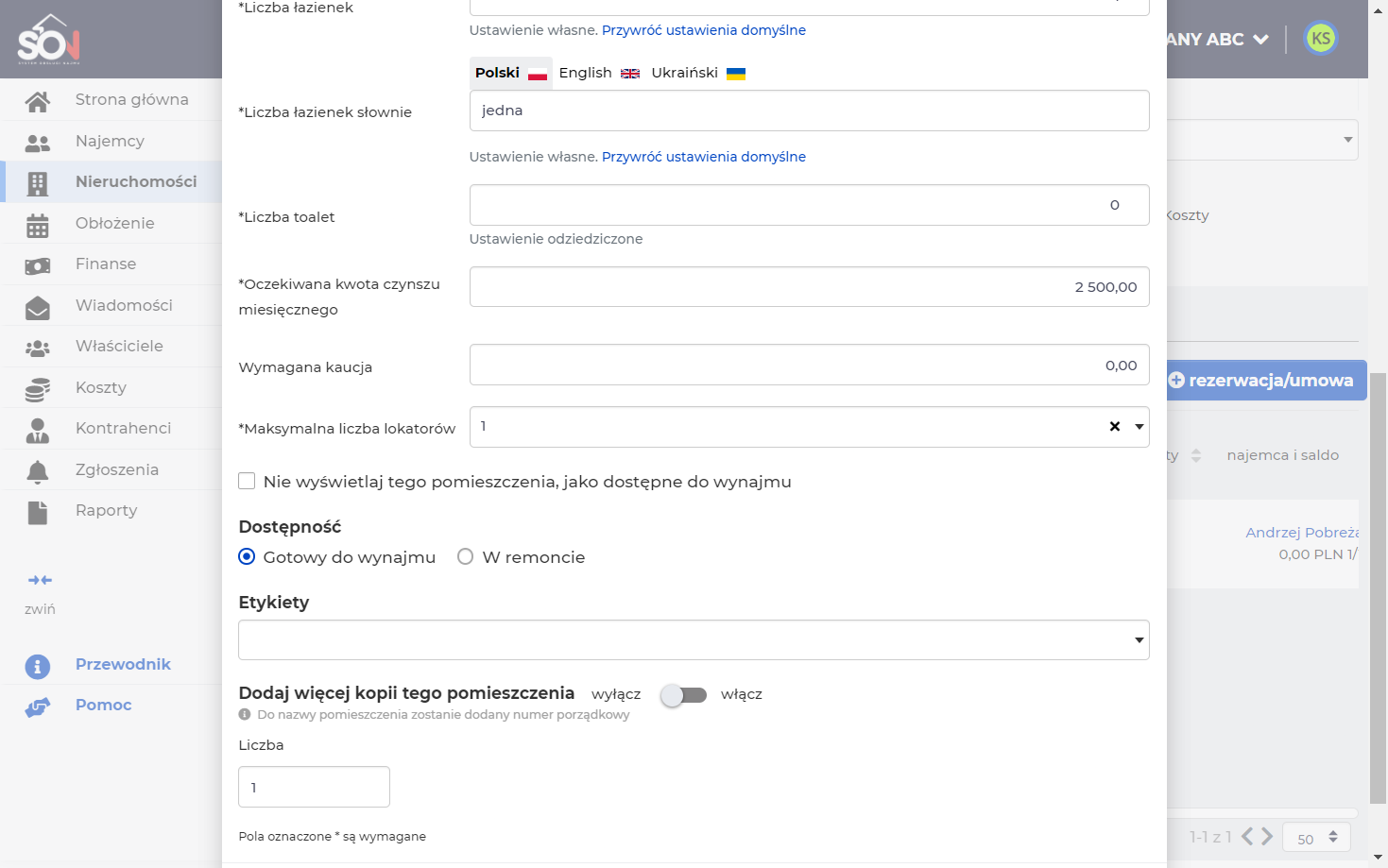Check Nie wyświetlaj tego pomieszczenia checkbox

pos(247,481)
